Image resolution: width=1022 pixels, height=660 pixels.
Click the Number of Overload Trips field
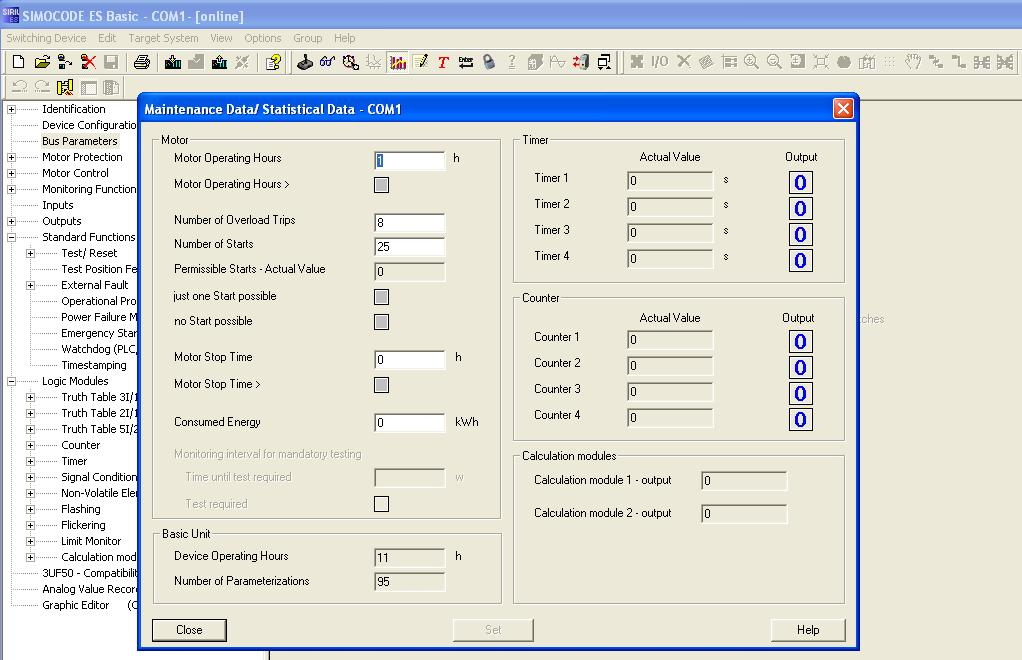tap(409, 223)
